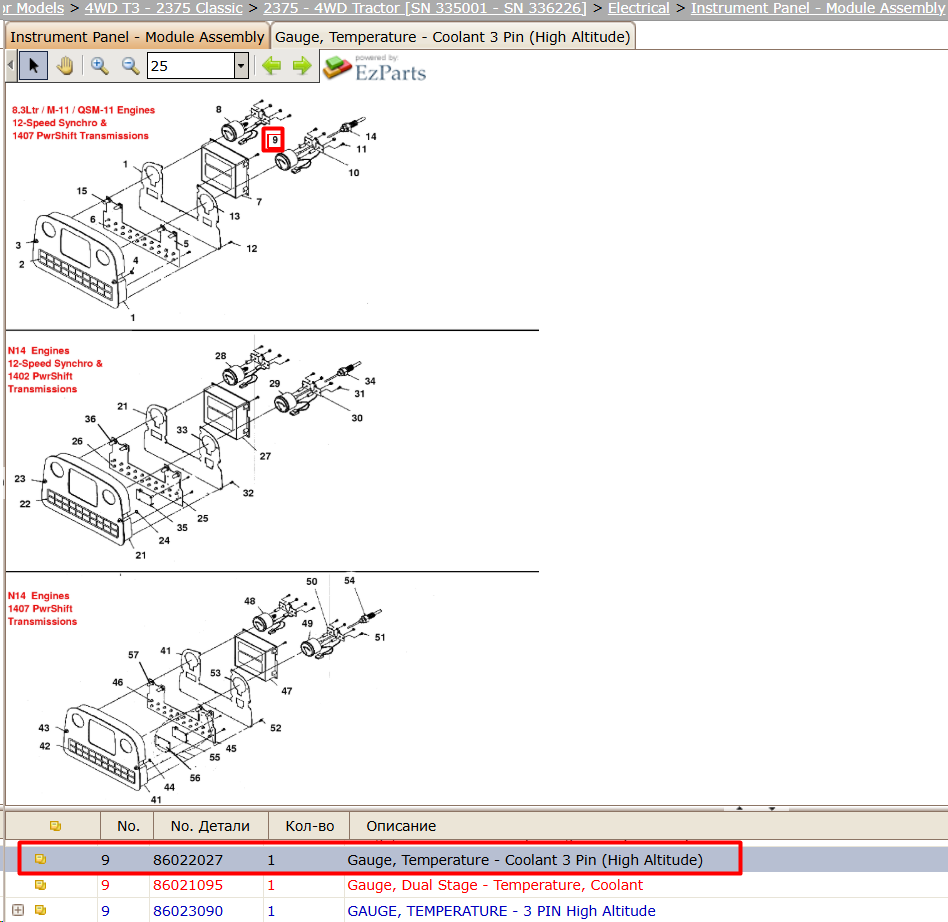Click callout 9 in the top diagram
The height and width of the screenshot is (922, 948).
pyautogui.click(x=274, y=140)
